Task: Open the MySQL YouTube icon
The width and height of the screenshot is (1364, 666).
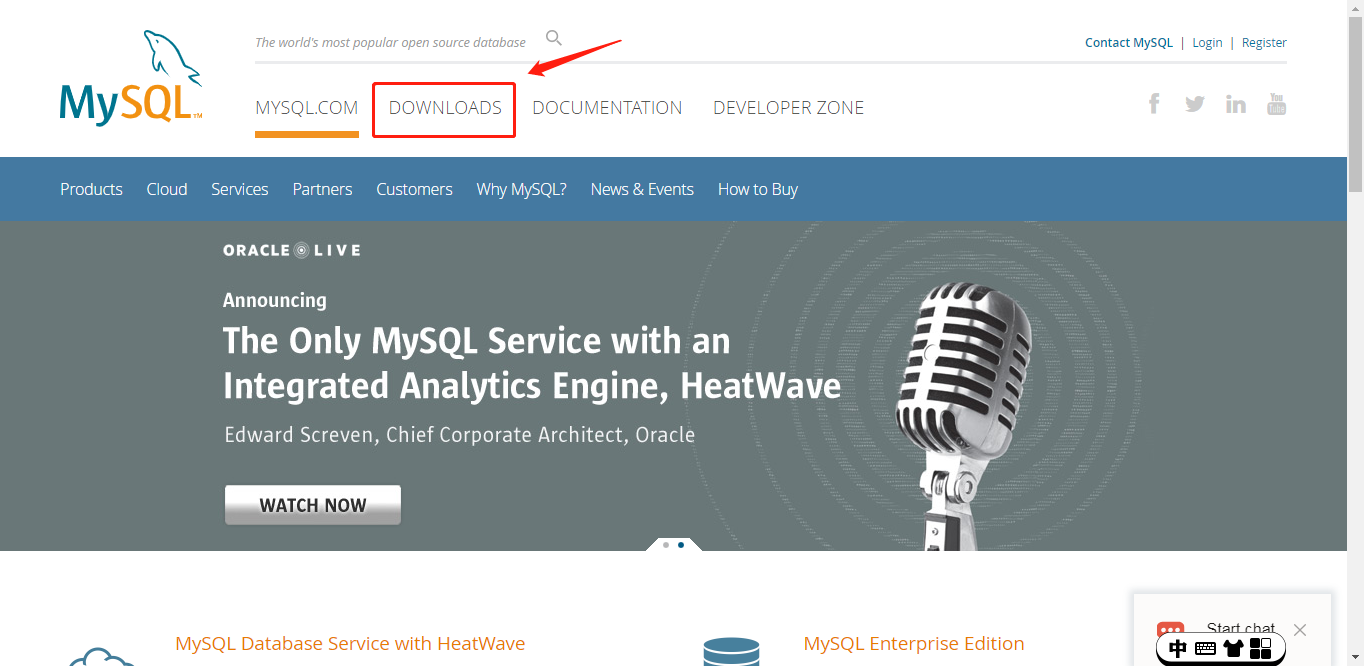Action: 1277,103
